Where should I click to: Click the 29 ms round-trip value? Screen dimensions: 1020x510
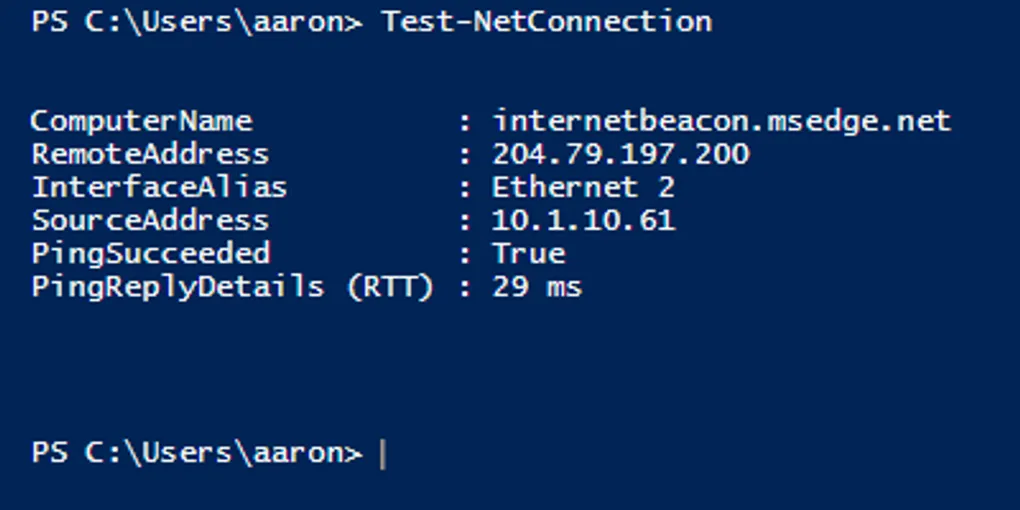[x=537, y=288]
